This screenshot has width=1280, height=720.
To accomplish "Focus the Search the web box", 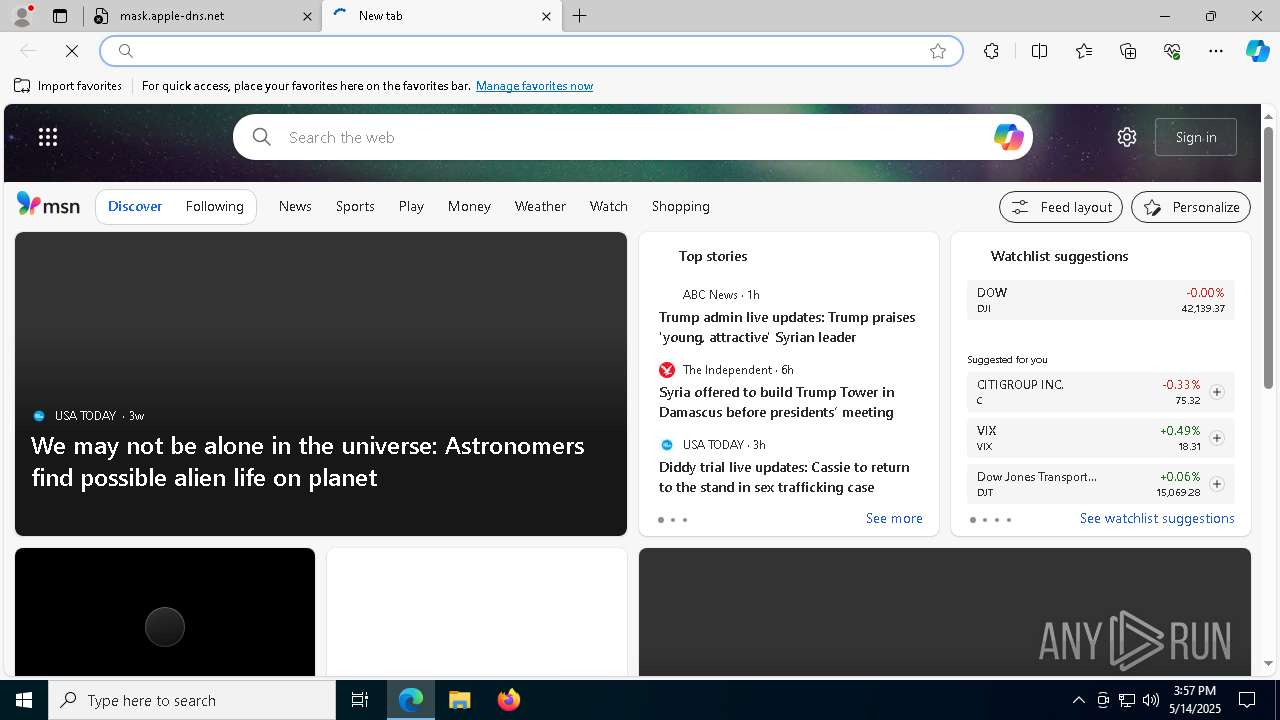I will pyautogui.click(x=632, y=137).
